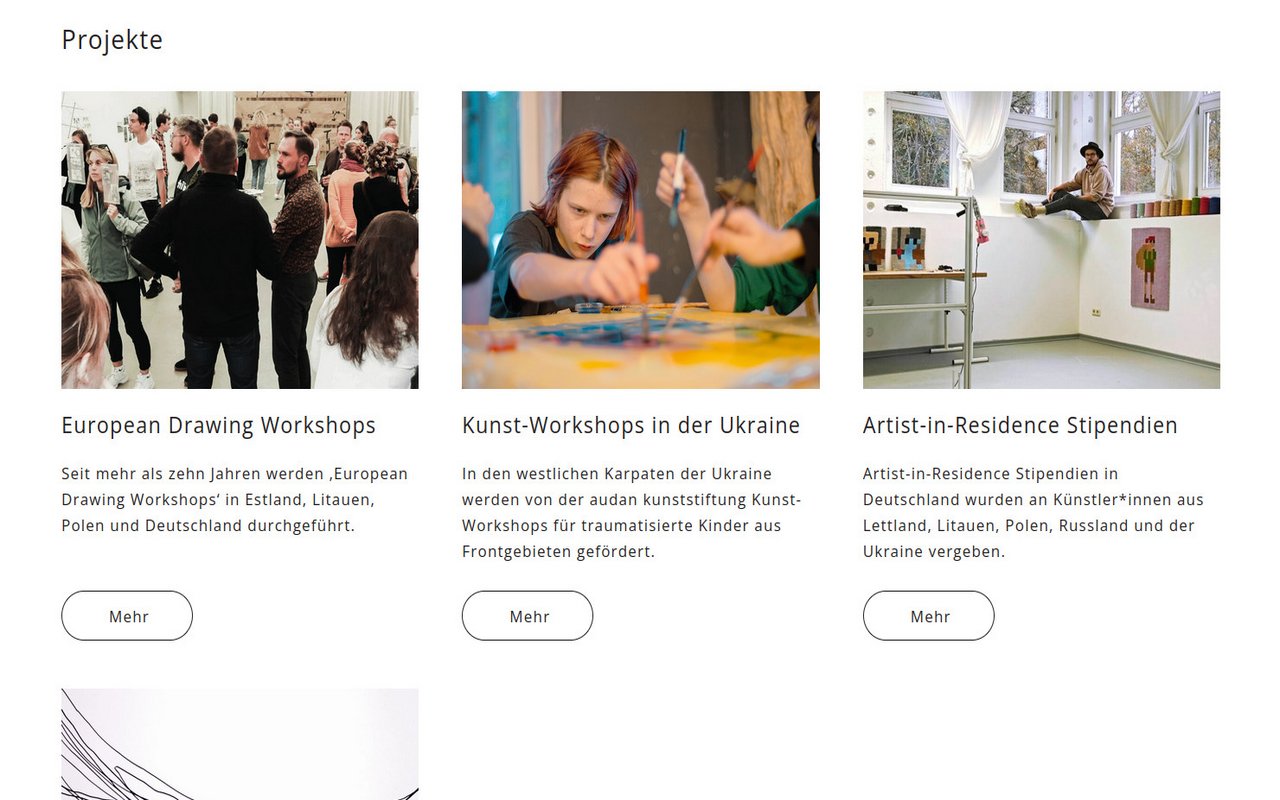Click description about Künstler*innen from Lettland
Image resolution: width=1280 pixels, height=800 pixels.
1033,512
